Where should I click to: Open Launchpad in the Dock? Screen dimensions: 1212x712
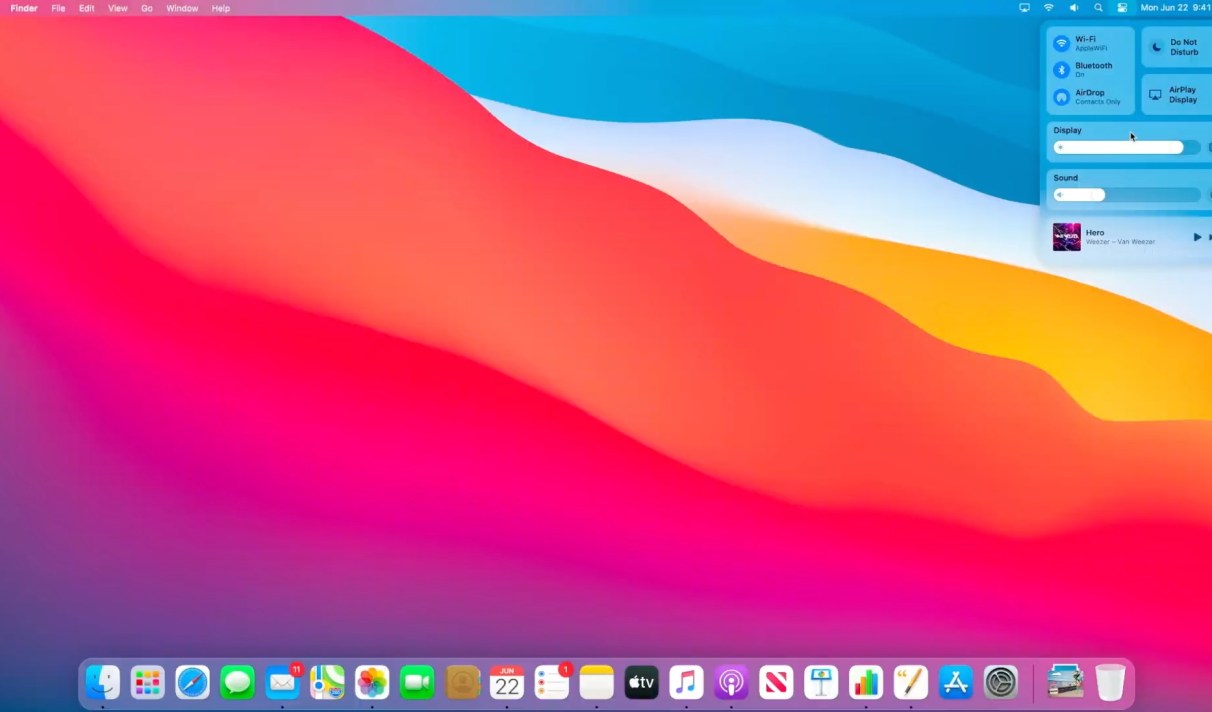coord(147,683)
